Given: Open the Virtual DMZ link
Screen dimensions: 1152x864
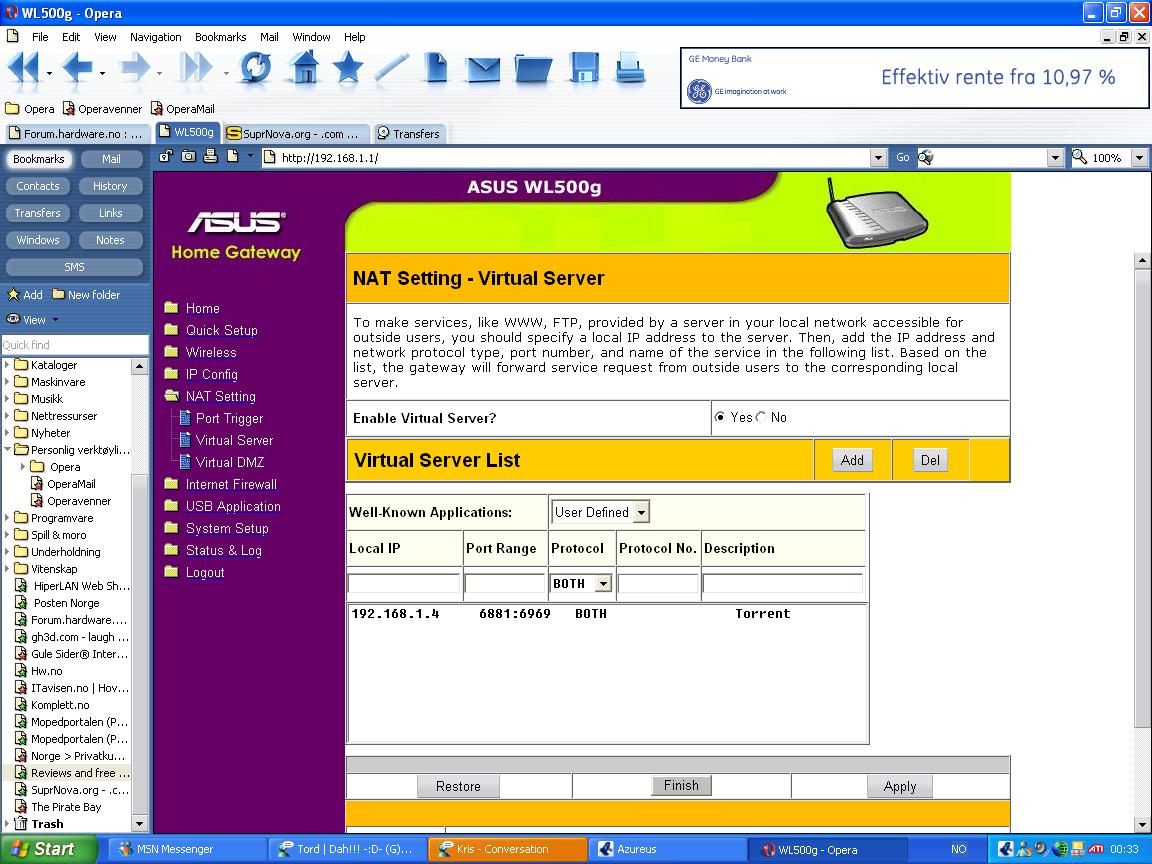Looking at the screenshot, I should 230,462.
